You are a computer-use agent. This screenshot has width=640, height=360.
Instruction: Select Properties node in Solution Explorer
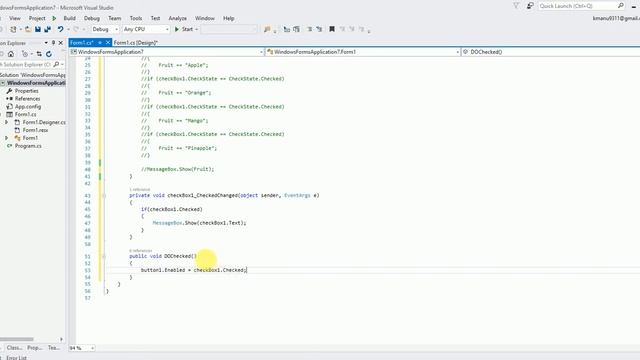click(27, 91)
